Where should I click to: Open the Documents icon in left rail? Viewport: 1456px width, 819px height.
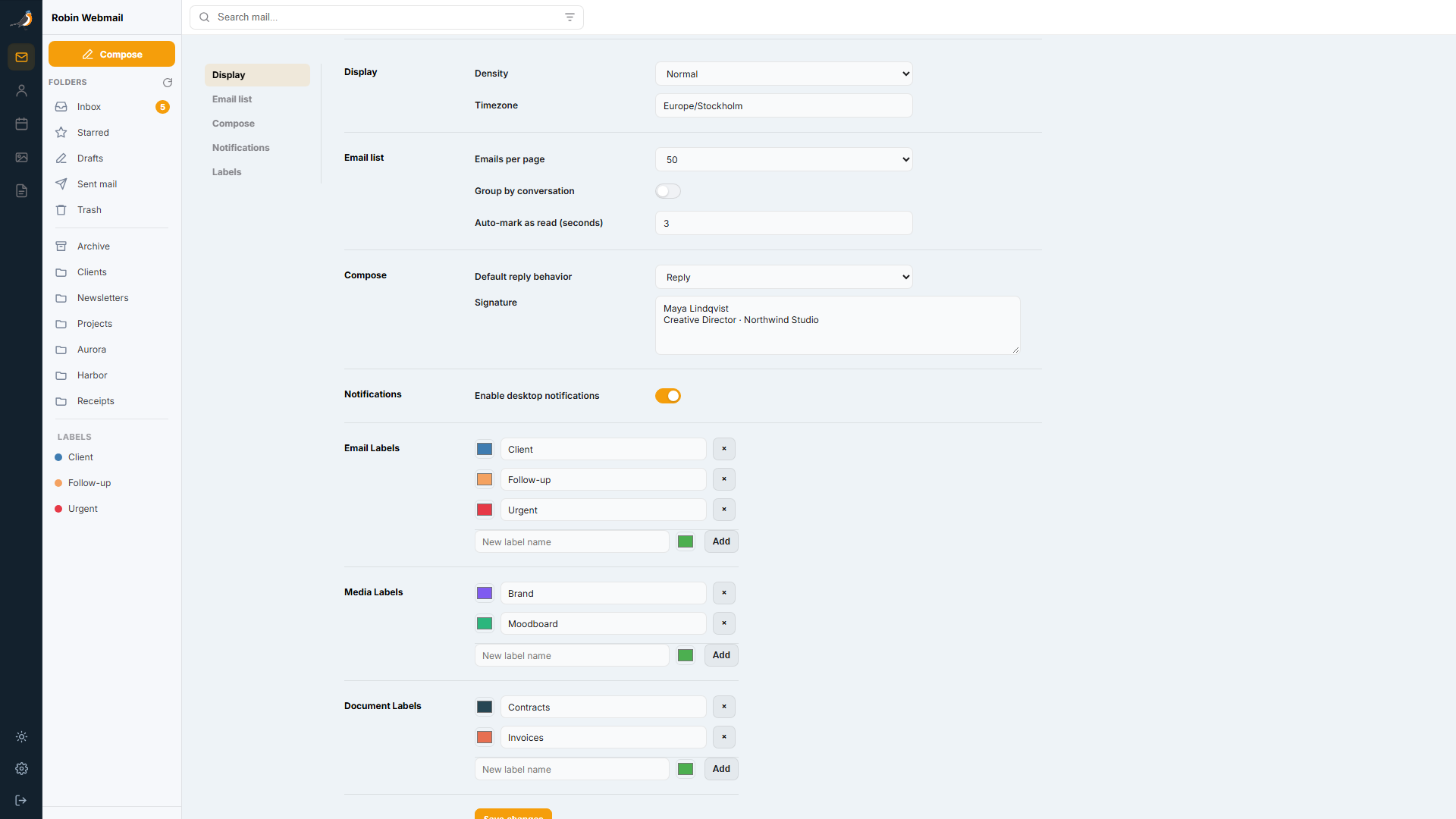coord(21,190)
